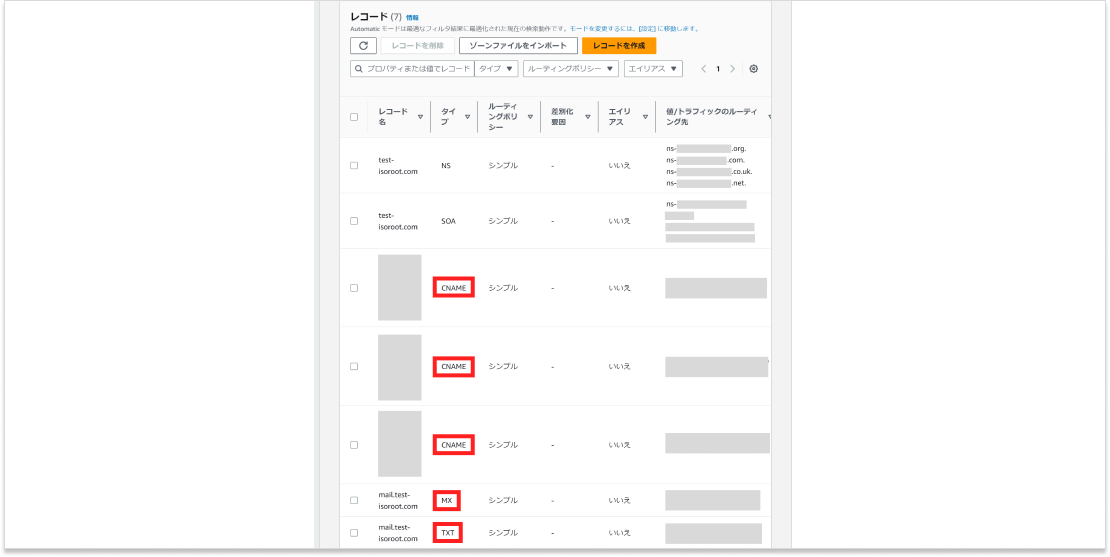The width and height of the screenshot is (1110, 557).
Task: Sort by レコード名 column arrow
Action: [420, 117]
